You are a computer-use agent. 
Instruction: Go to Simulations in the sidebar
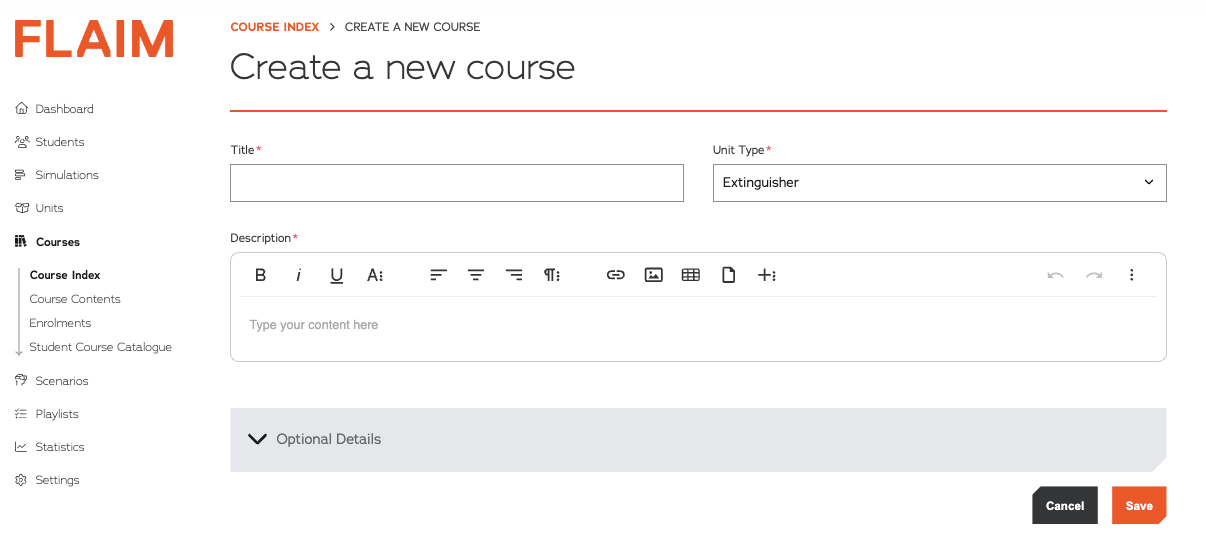(67, 175)
